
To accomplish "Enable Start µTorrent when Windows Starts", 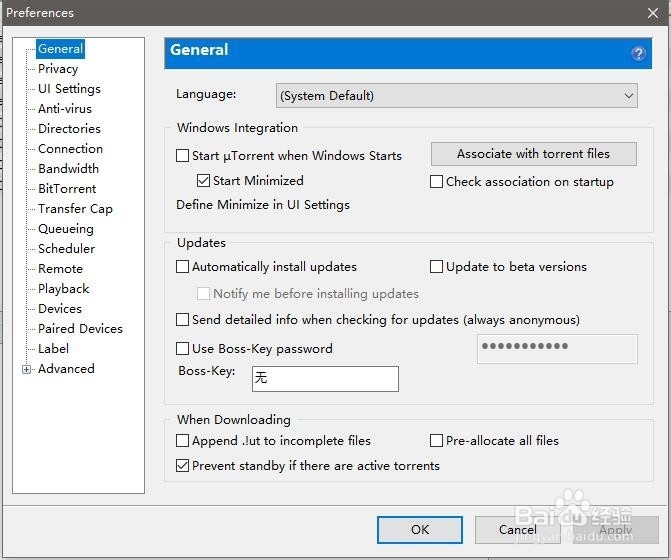I will tap(183, 155).
